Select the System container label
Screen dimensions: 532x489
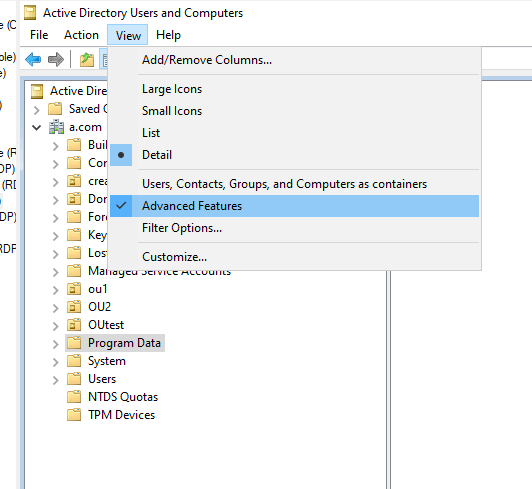coord(107,361)
